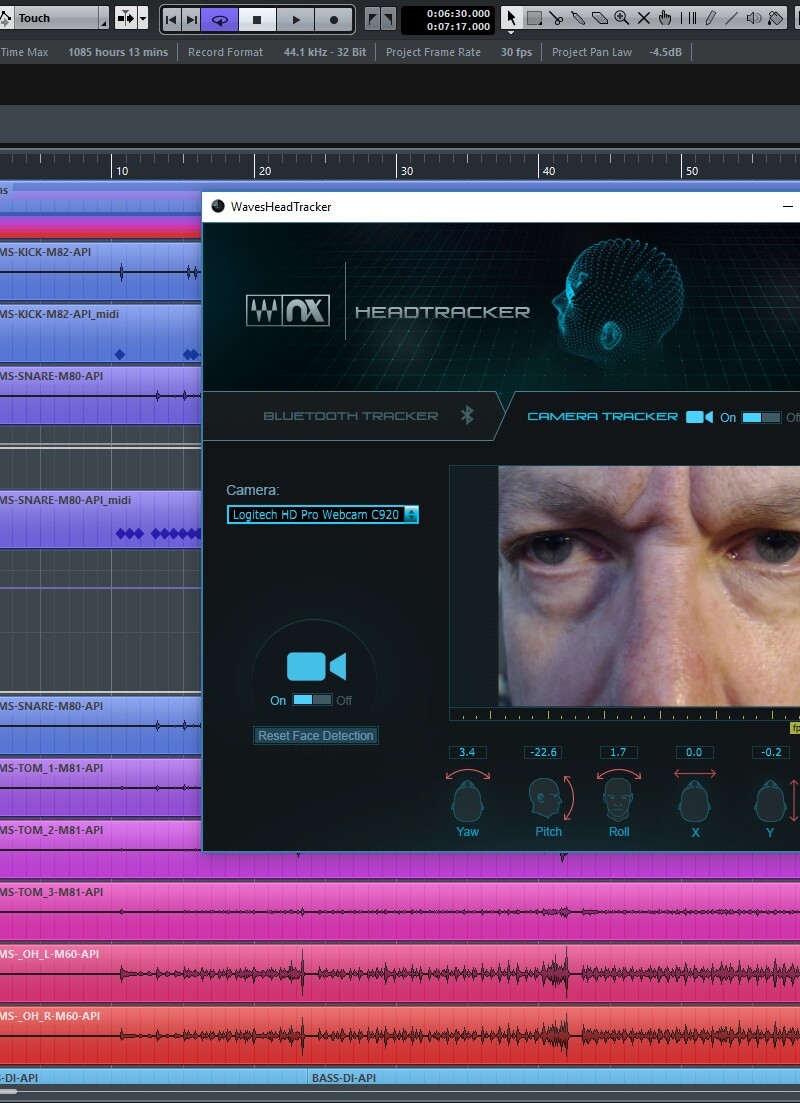Image resolution: width=800 pixels, height=1103 pixels.
Task: Click the Pitch value field showing -22.6
Action: point(546,752)
